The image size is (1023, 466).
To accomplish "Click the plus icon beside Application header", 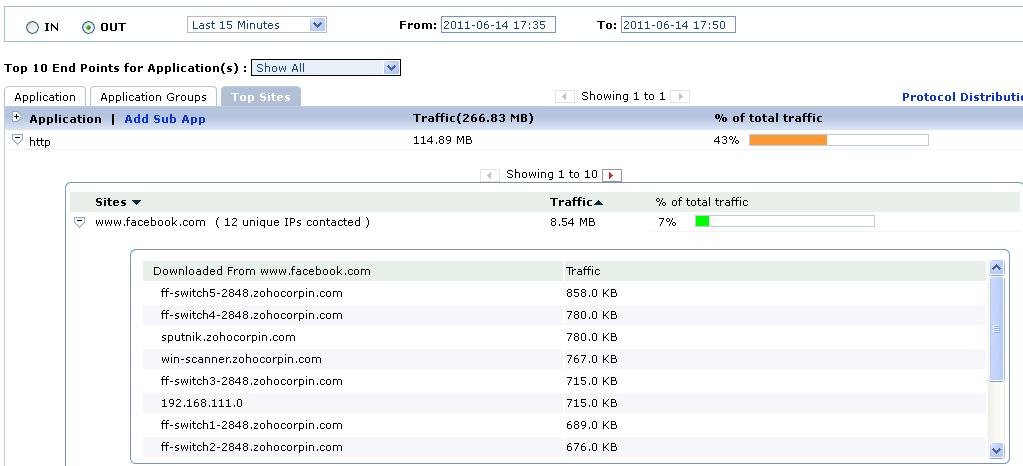I will coord(17,117).
